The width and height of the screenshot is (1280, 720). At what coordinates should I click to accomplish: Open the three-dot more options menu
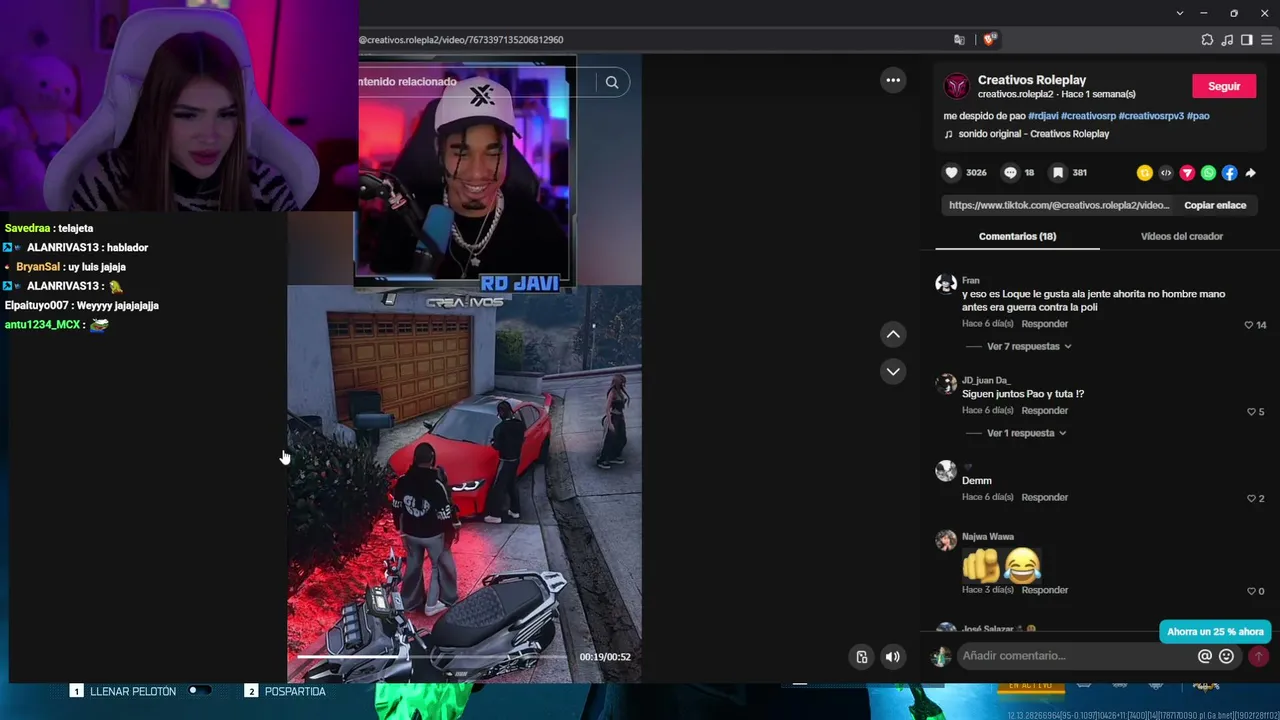click(x=893, y=80)
